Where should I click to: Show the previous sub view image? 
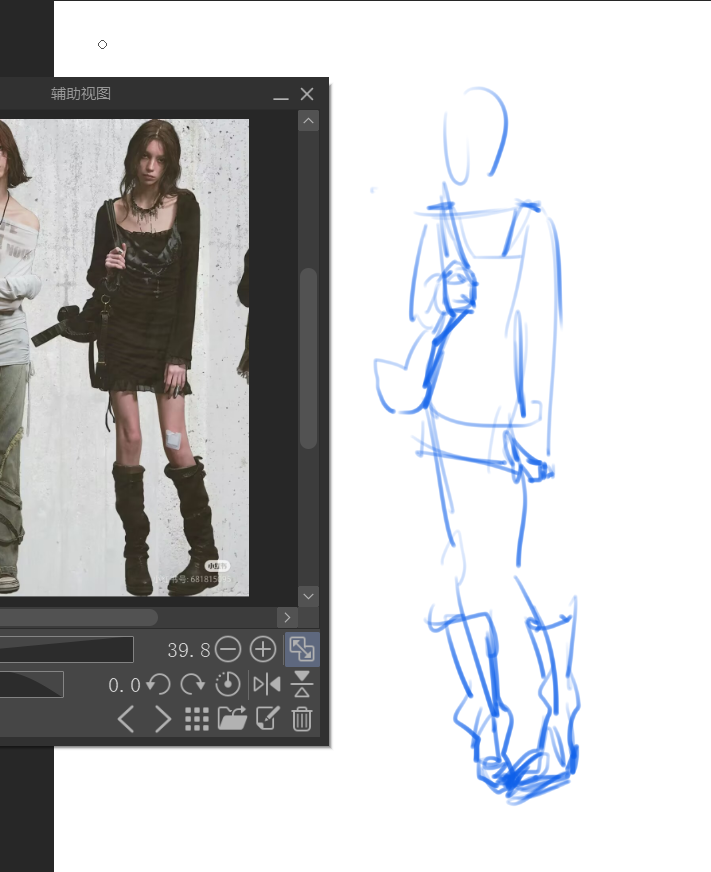[126, 719]
